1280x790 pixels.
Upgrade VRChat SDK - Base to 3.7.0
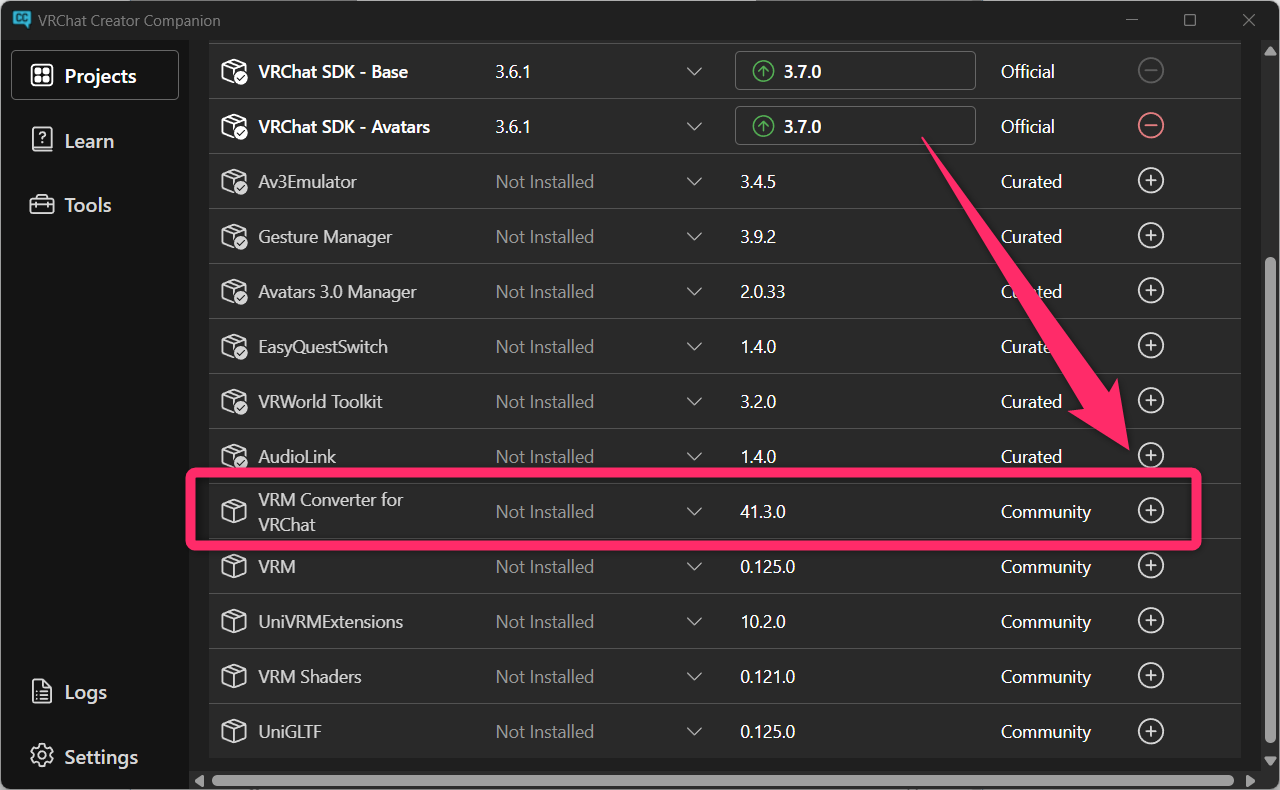[855, 71]
